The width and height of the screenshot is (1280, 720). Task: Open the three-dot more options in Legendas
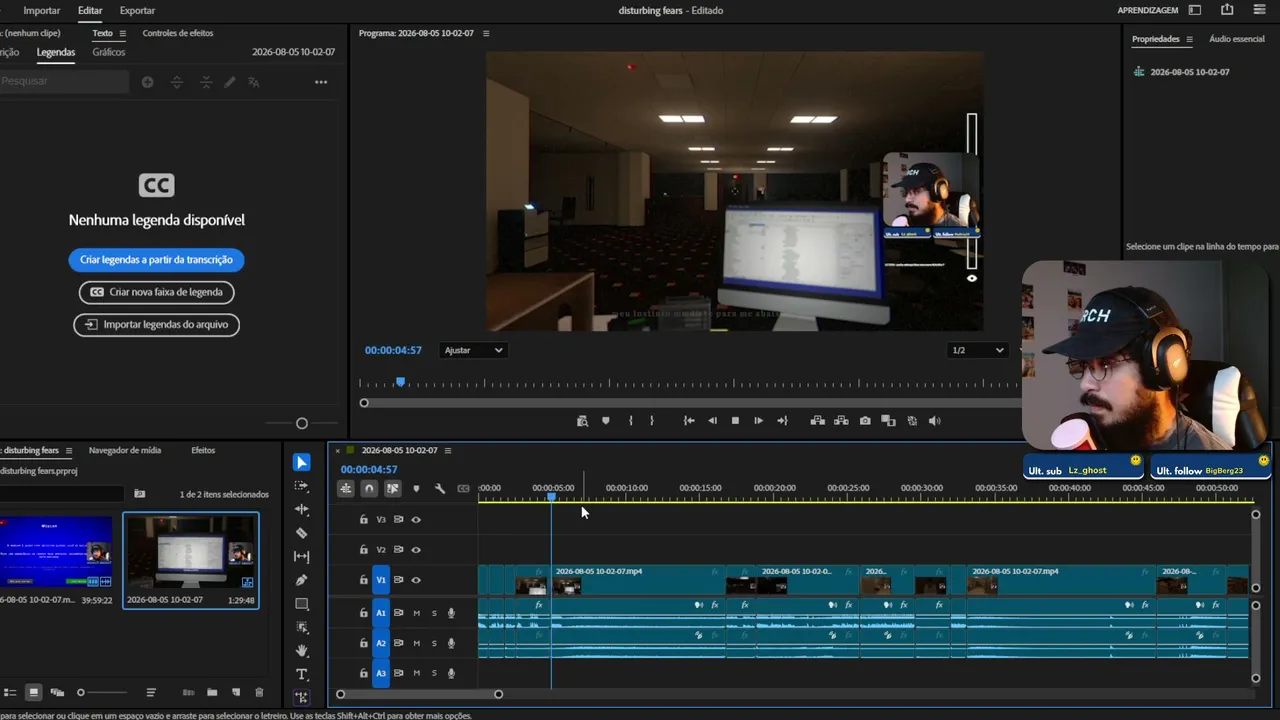(x=321, y=82)
